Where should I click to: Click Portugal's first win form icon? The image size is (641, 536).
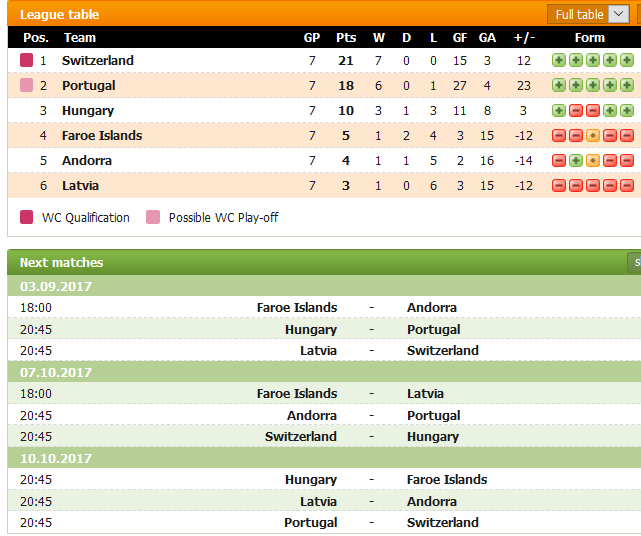pyautogui.click(x=559, y=85)
